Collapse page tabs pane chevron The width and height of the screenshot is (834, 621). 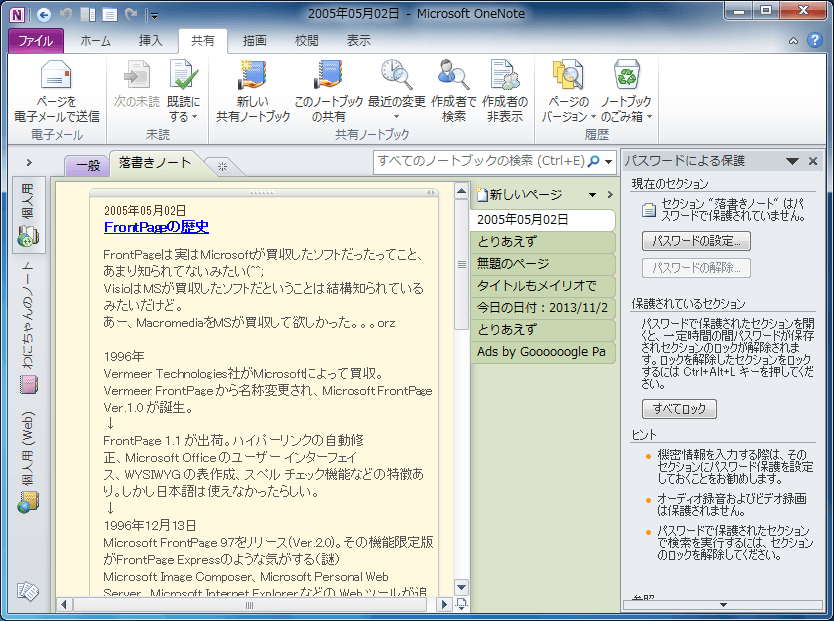pyautogui.click(x=610, y=195)
